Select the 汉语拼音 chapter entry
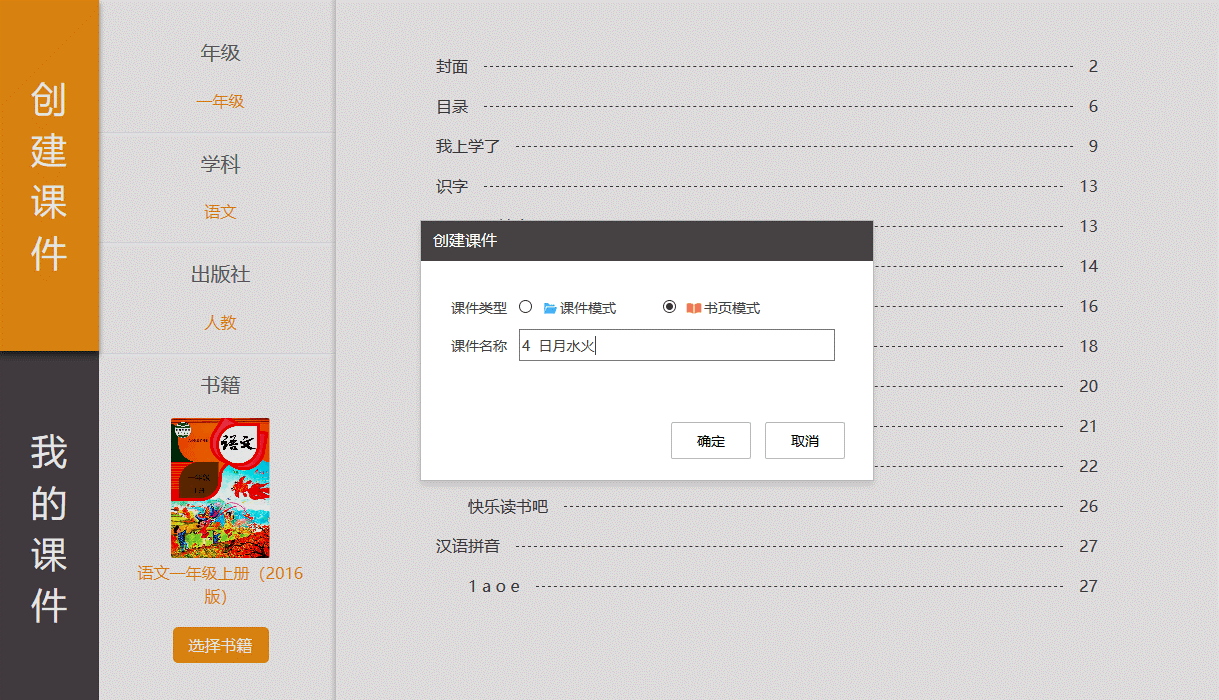Viewport: 1219px width, 700px height. [x=467, y=547]
